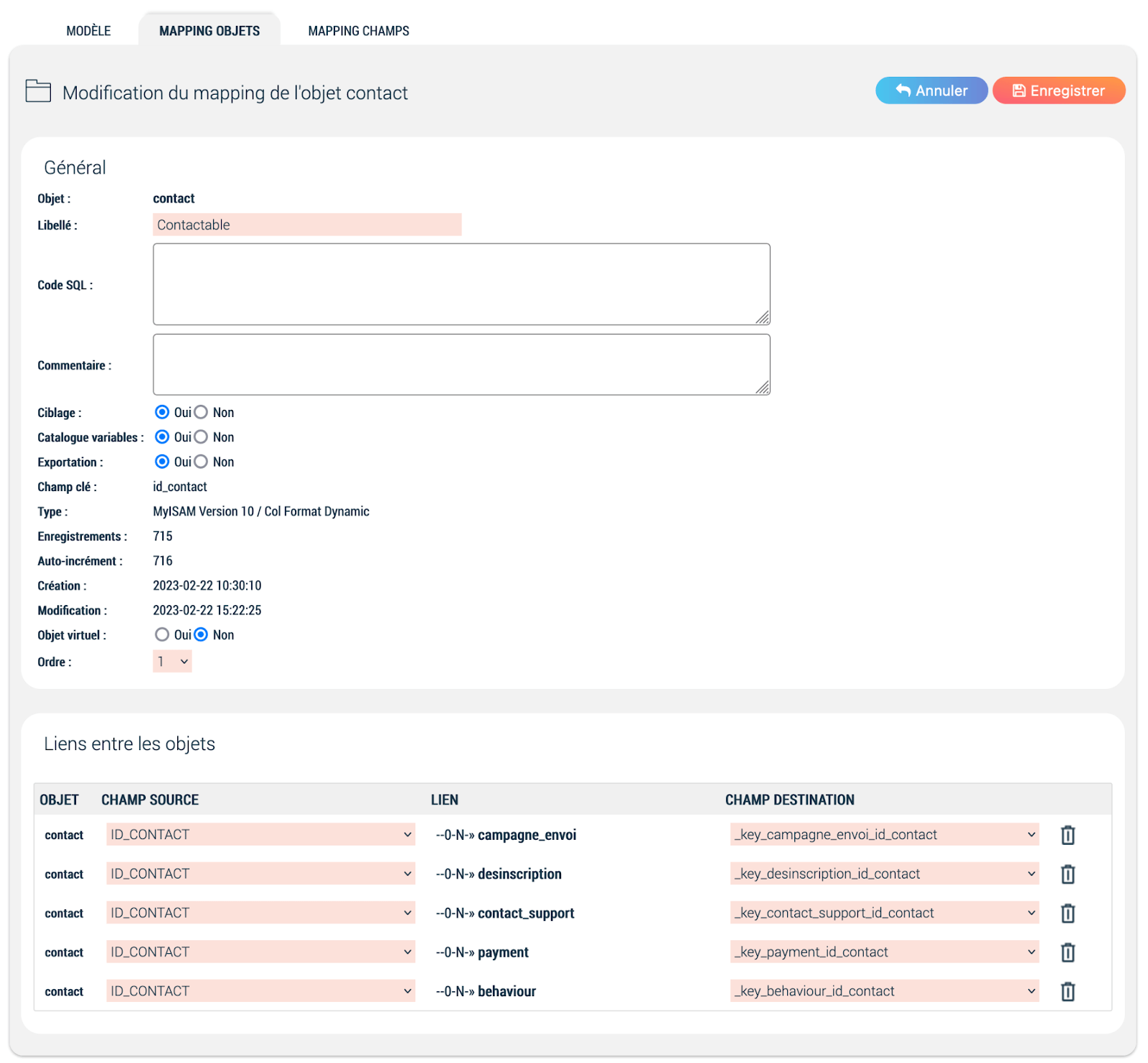Click the MyISAM Version 10 type value
Screen dimensions: 1148x1063
pyautogui.click(x=261, y=511)
